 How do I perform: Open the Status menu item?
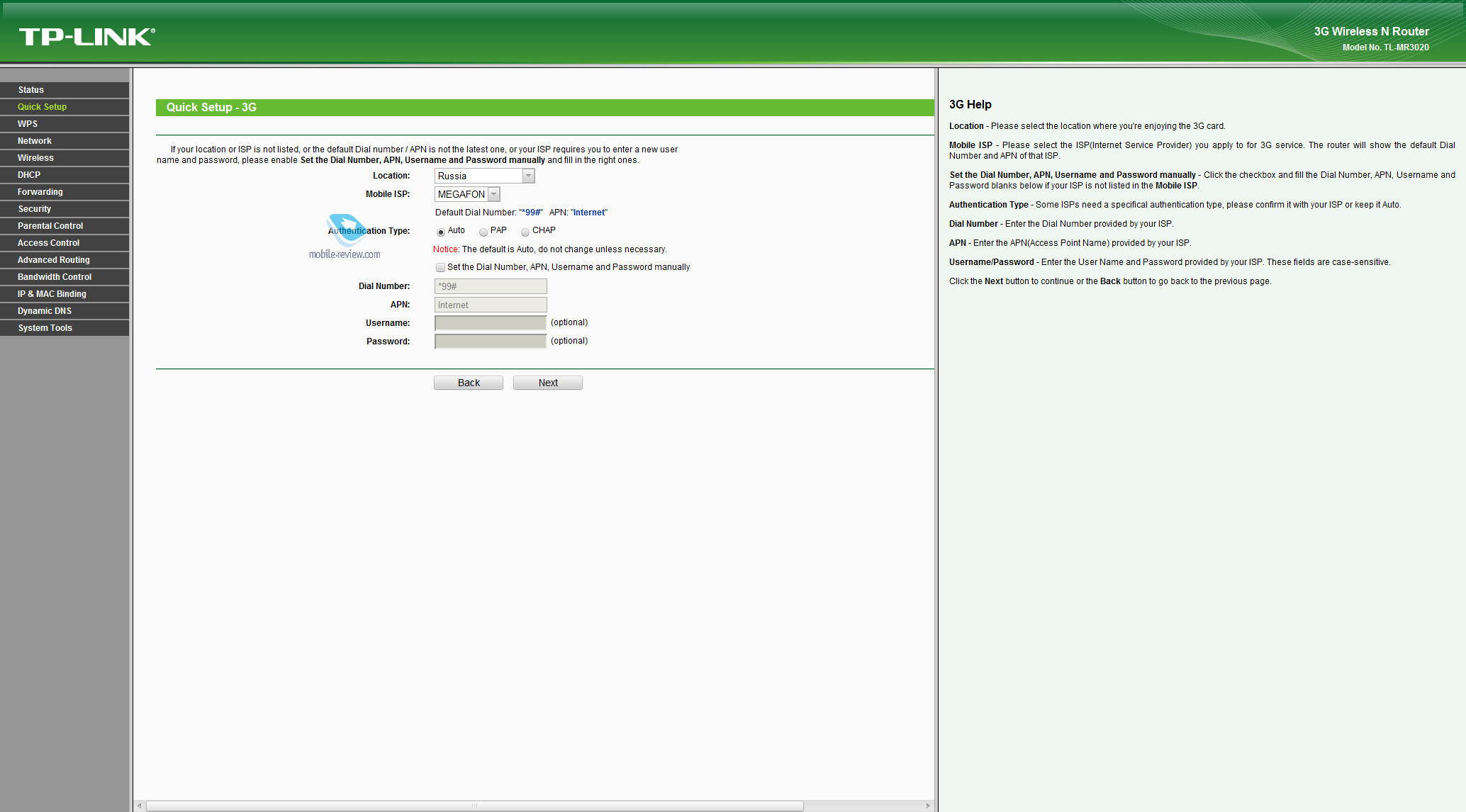tap(31, 90)
